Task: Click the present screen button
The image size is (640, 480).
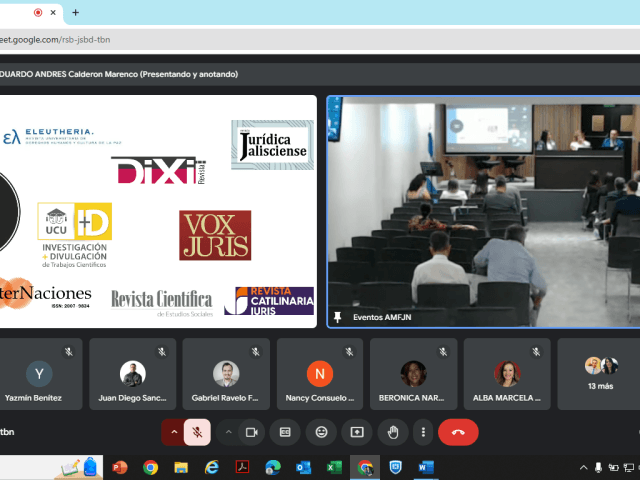Action: coord(357,432)
